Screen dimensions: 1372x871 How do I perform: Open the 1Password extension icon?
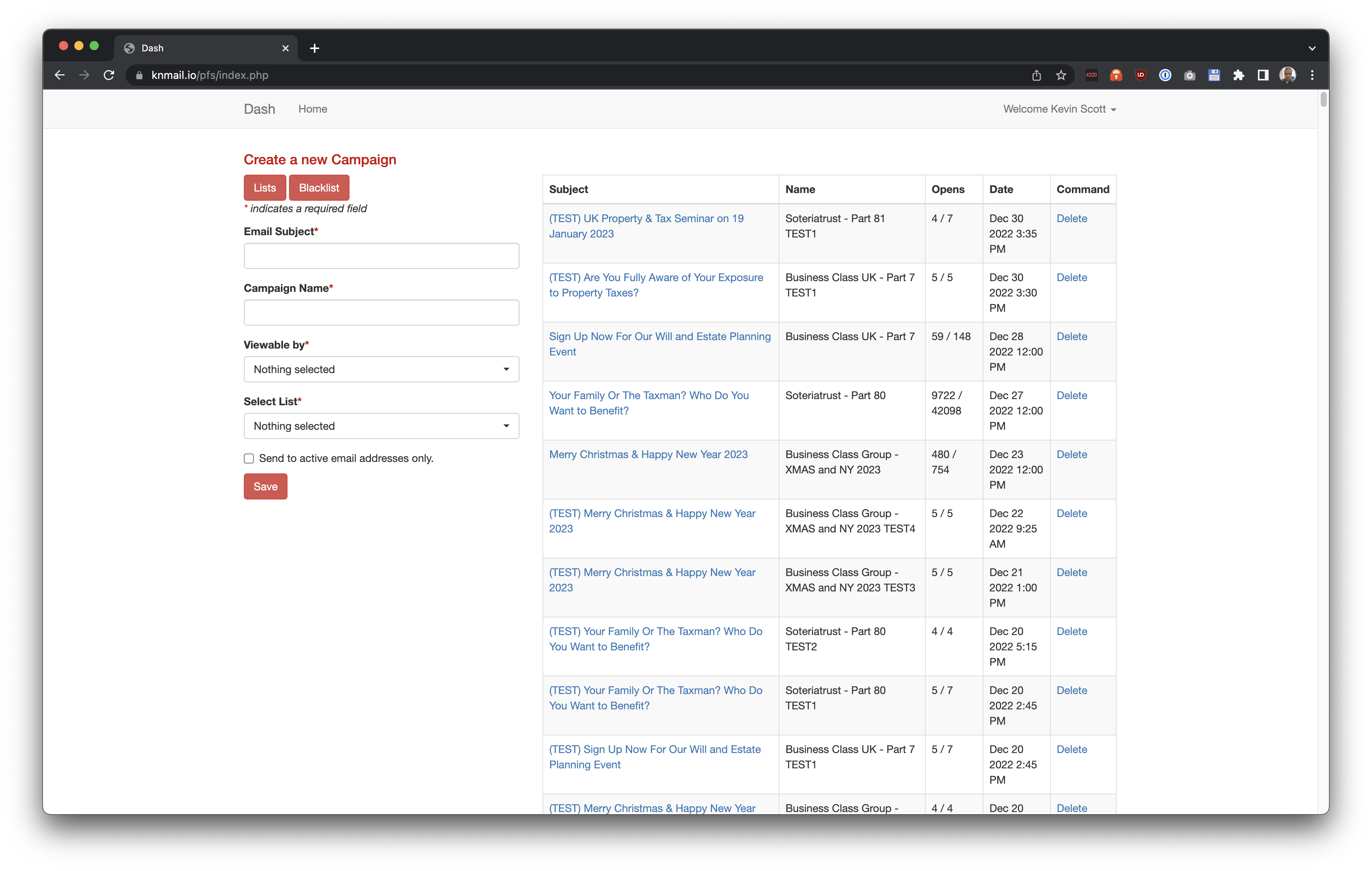pyautogui.click(x=1165, y=75)
